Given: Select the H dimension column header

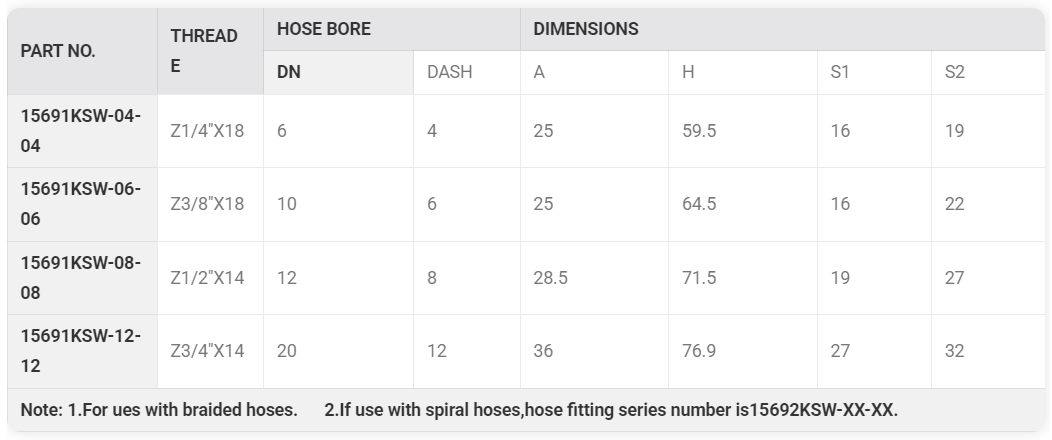Looking at the screenshot, I should tap(688, 73).
